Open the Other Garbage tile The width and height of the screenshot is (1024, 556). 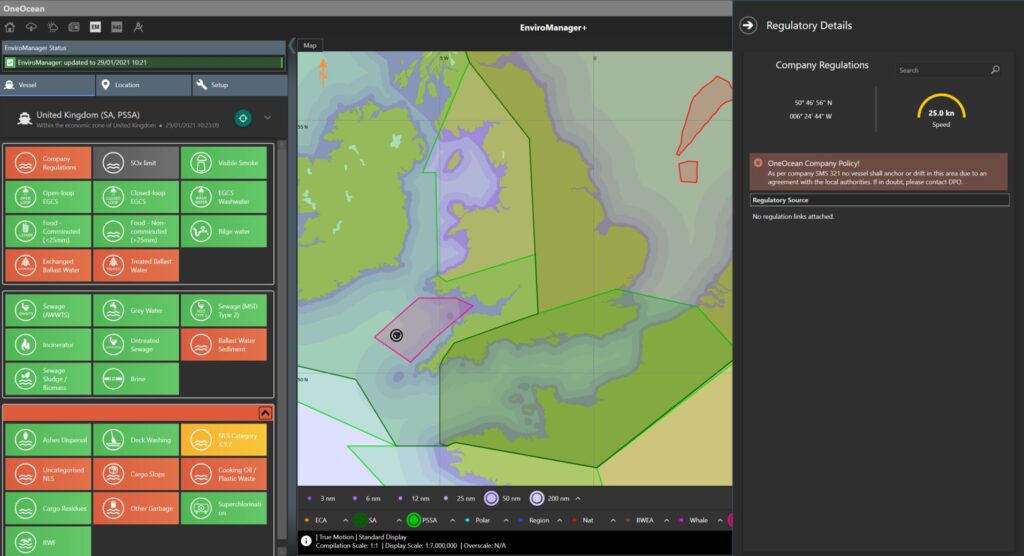point(136,508)
